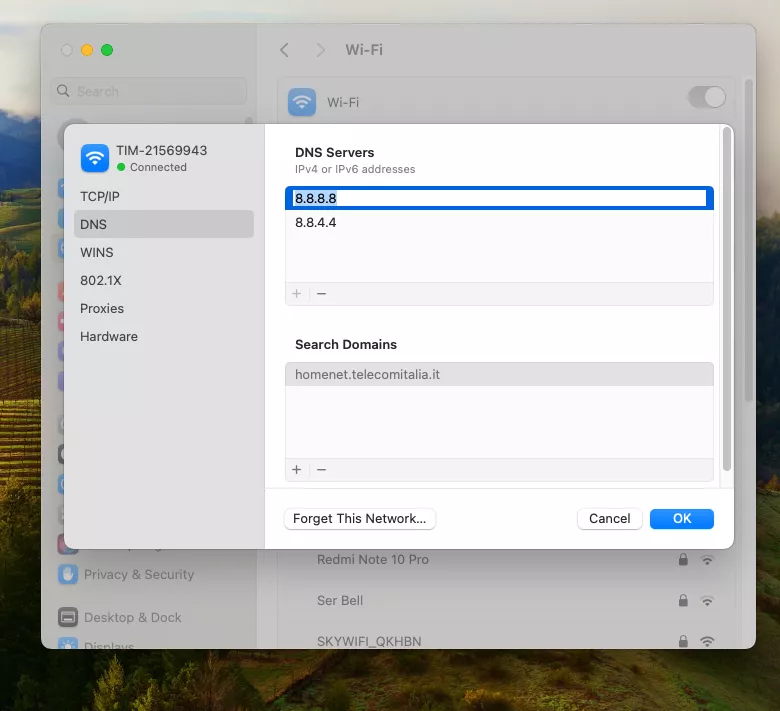780x711 pixels.
Task: Add a new DNS server with plus
Action: 297,294
